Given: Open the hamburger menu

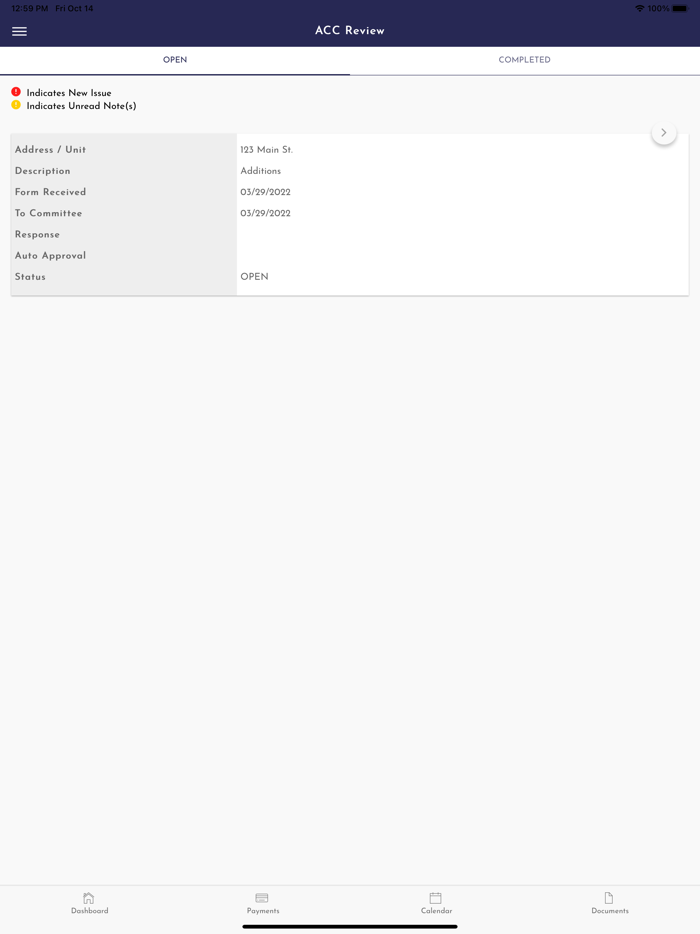Looking at the screenshot, I should pyautogui.click(x=19, y=32).
